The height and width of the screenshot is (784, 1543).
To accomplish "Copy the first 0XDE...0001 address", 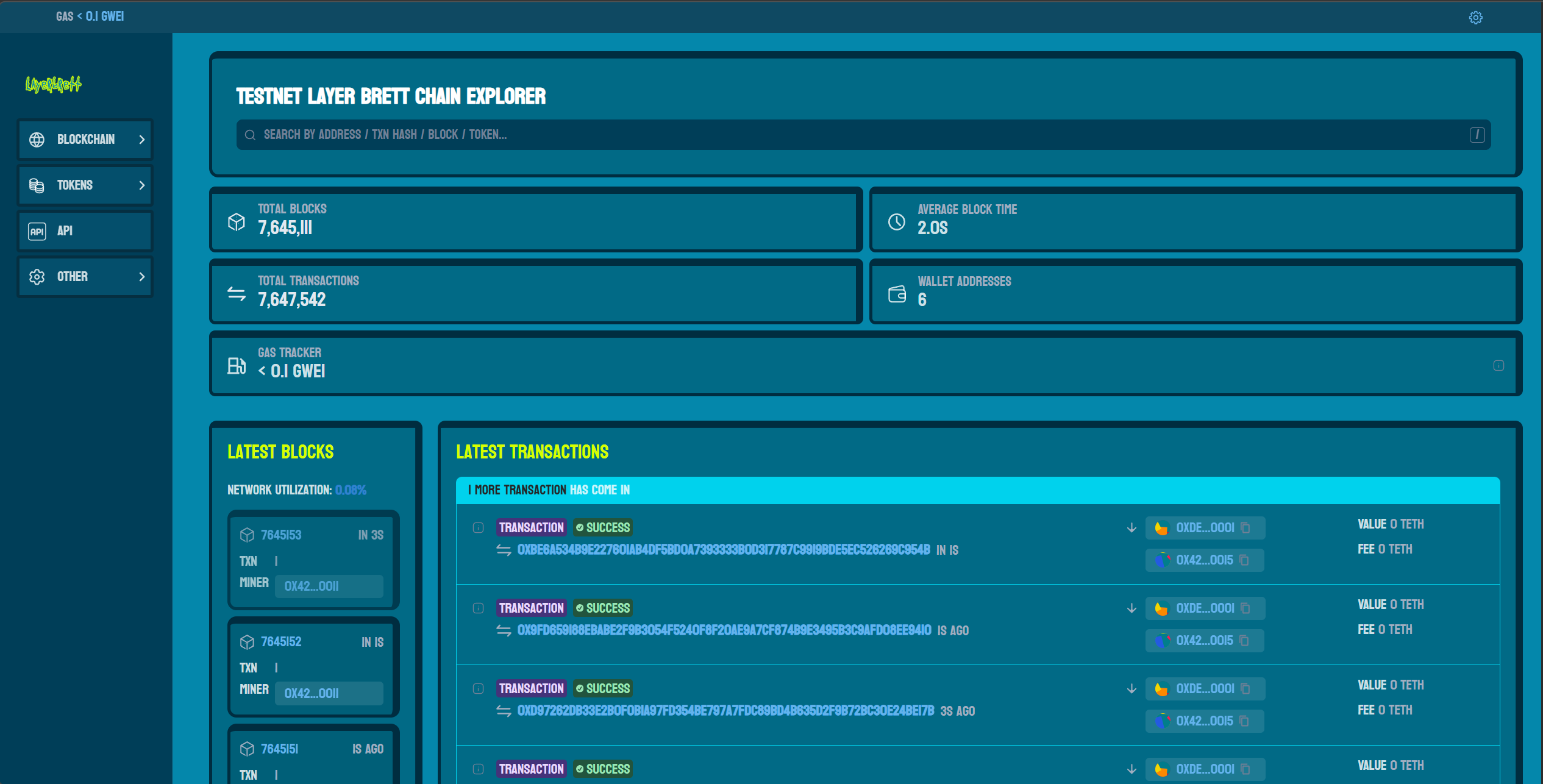I will pos(1245,528).
